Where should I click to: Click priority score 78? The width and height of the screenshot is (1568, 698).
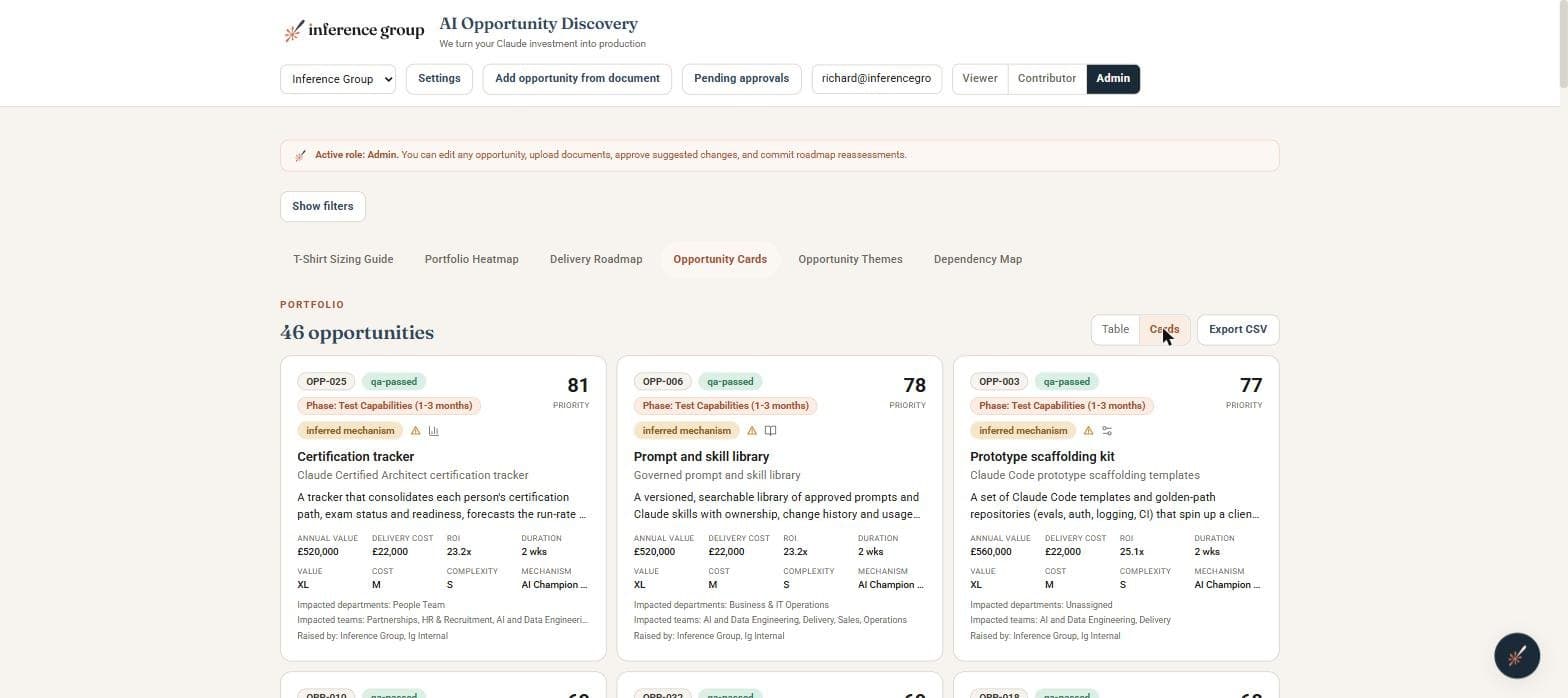(914, 386)
